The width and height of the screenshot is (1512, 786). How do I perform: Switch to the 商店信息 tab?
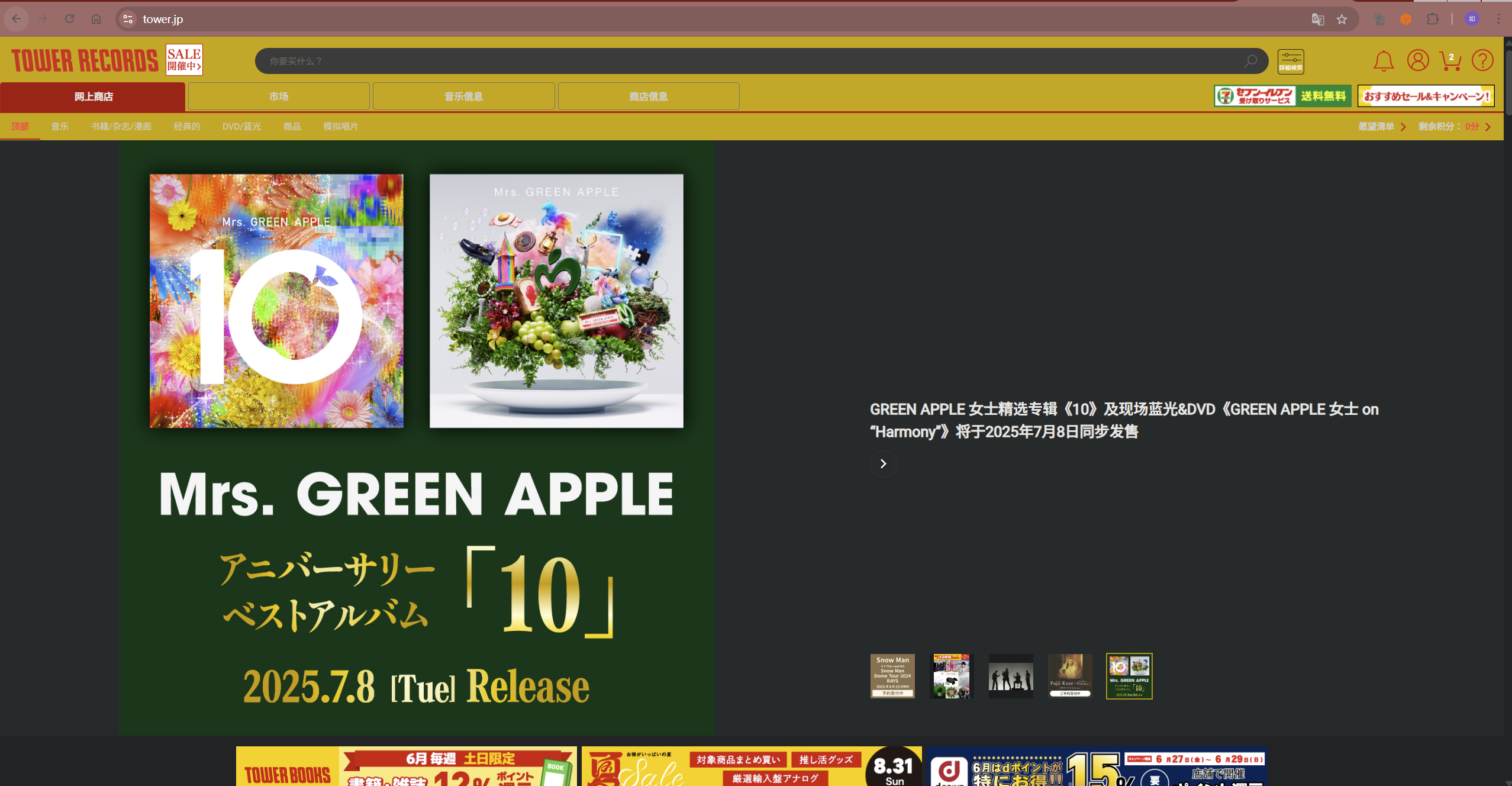(649, 96)
